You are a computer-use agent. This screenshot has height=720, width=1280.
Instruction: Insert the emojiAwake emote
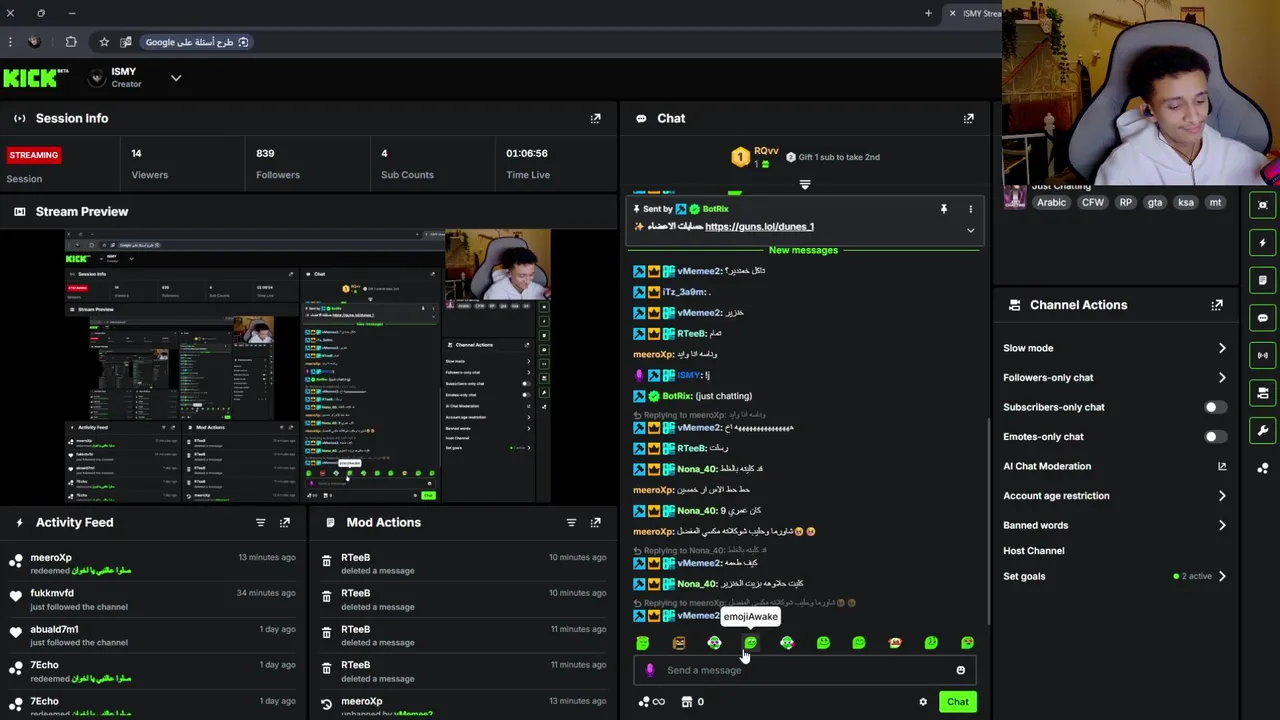(751, 643)
